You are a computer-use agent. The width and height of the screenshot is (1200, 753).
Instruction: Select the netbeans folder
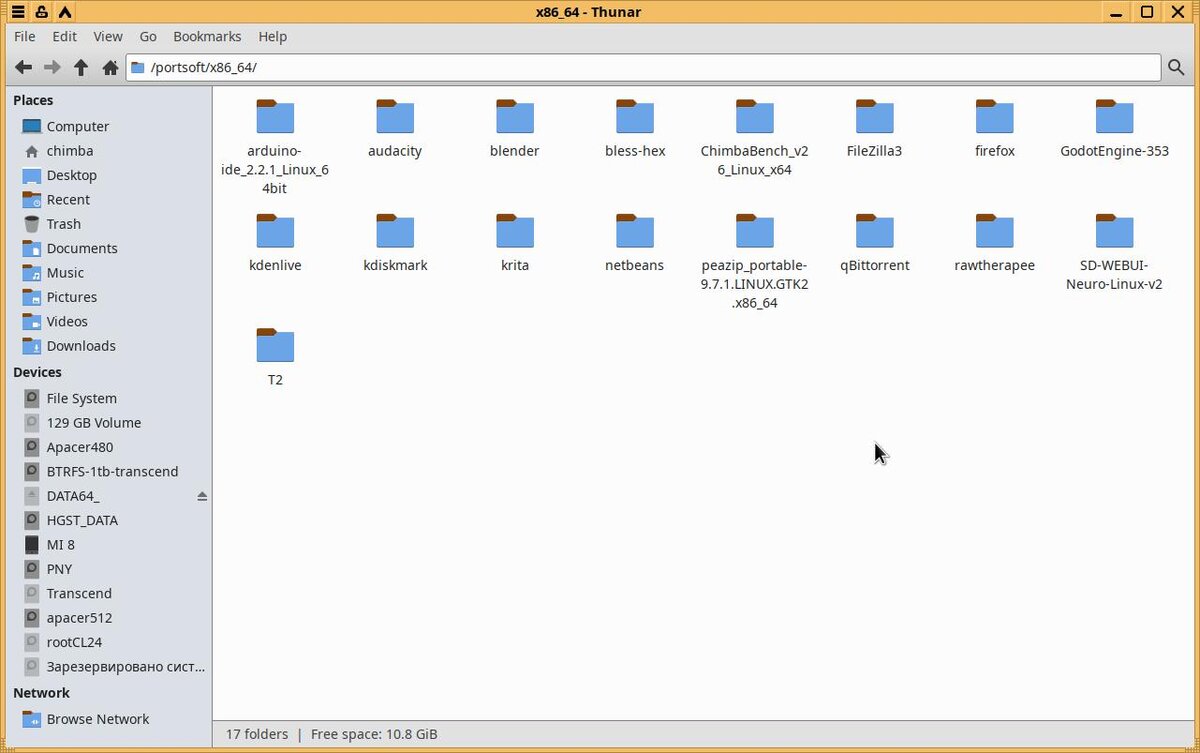pyautogui.click(x=635, y=243)
